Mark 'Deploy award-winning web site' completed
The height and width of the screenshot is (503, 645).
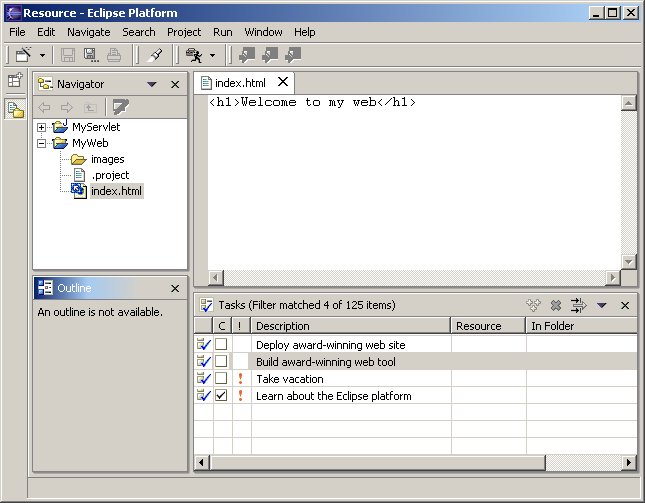(x=221, y=344)
